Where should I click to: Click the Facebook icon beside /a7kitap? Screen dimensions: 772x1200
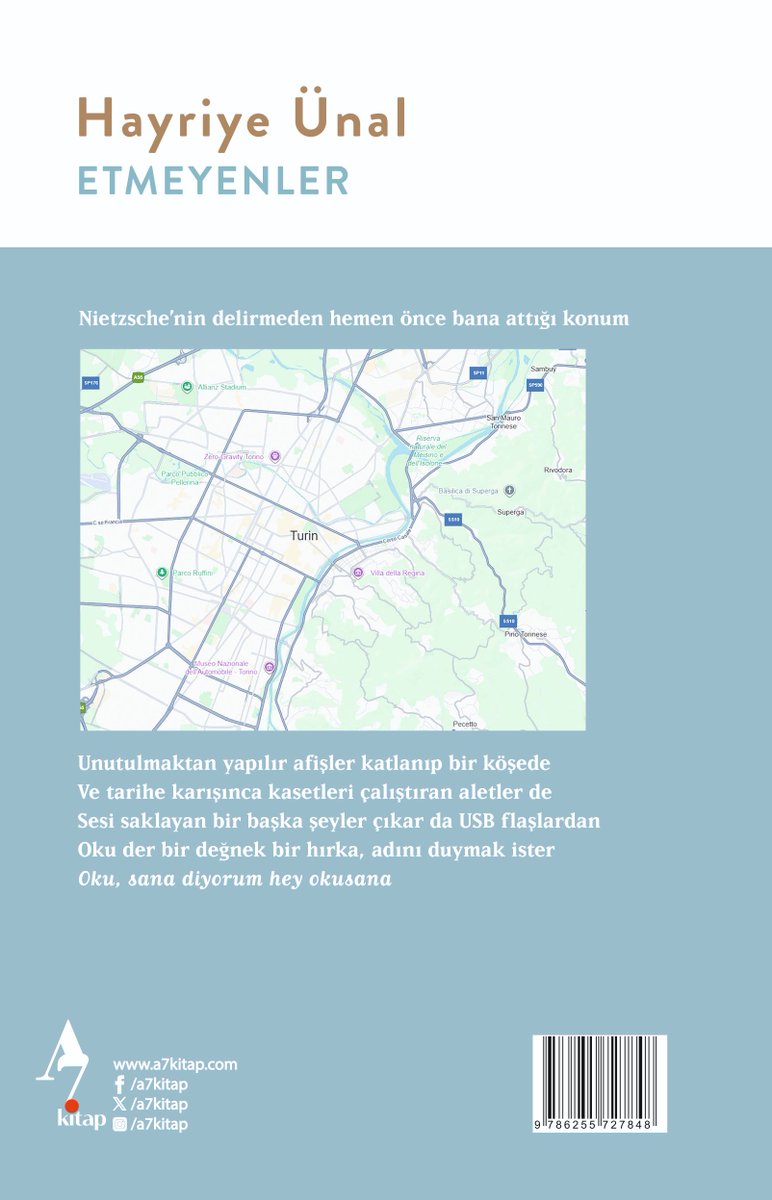pyautogui.click(x=120, y=1085)
